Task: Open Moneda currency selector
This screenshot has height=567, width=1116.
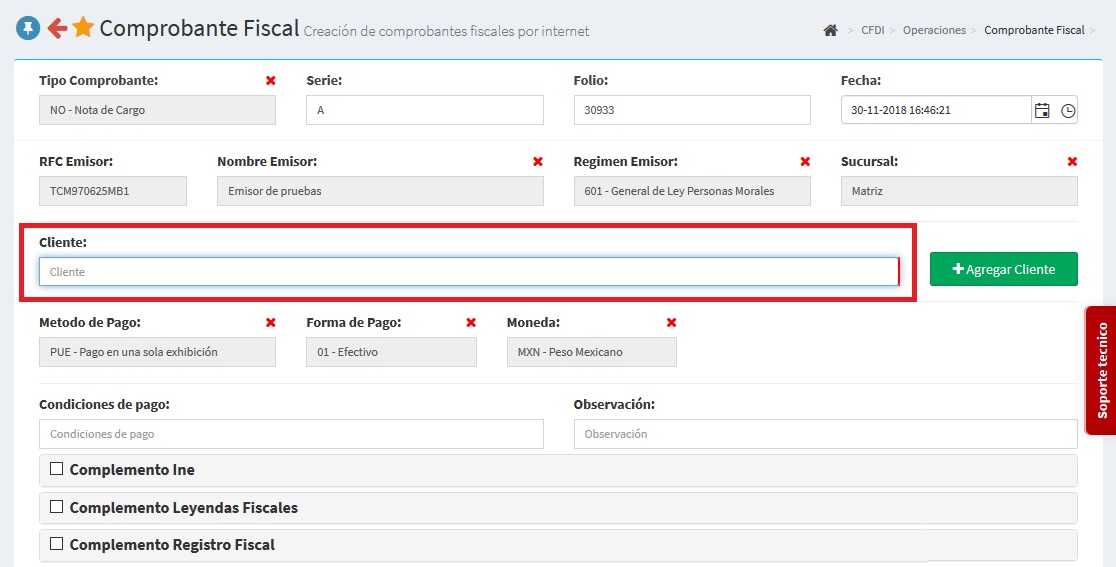Action: tap(591, 352)
